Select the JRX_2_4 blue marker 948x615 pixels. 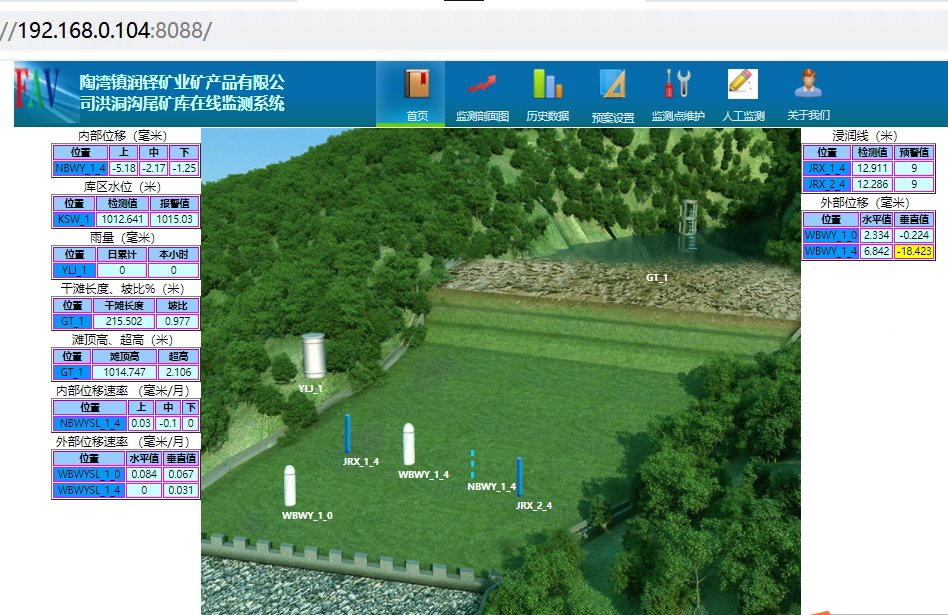tap(521, 475)
